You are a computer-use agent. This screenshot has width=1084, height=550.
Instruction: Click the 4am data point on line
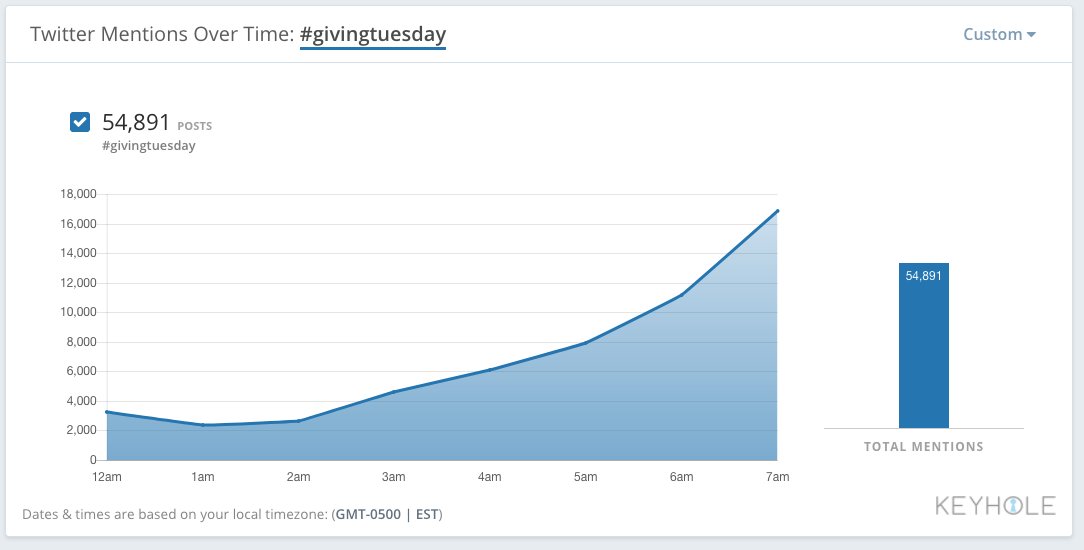point(489,370)
